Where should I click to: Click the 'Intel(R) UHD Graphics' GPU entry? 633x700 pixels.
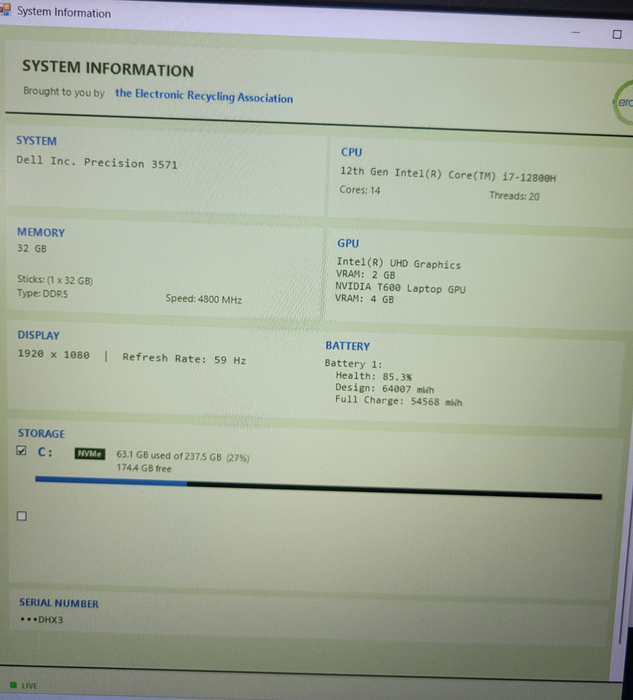(398, 263)
